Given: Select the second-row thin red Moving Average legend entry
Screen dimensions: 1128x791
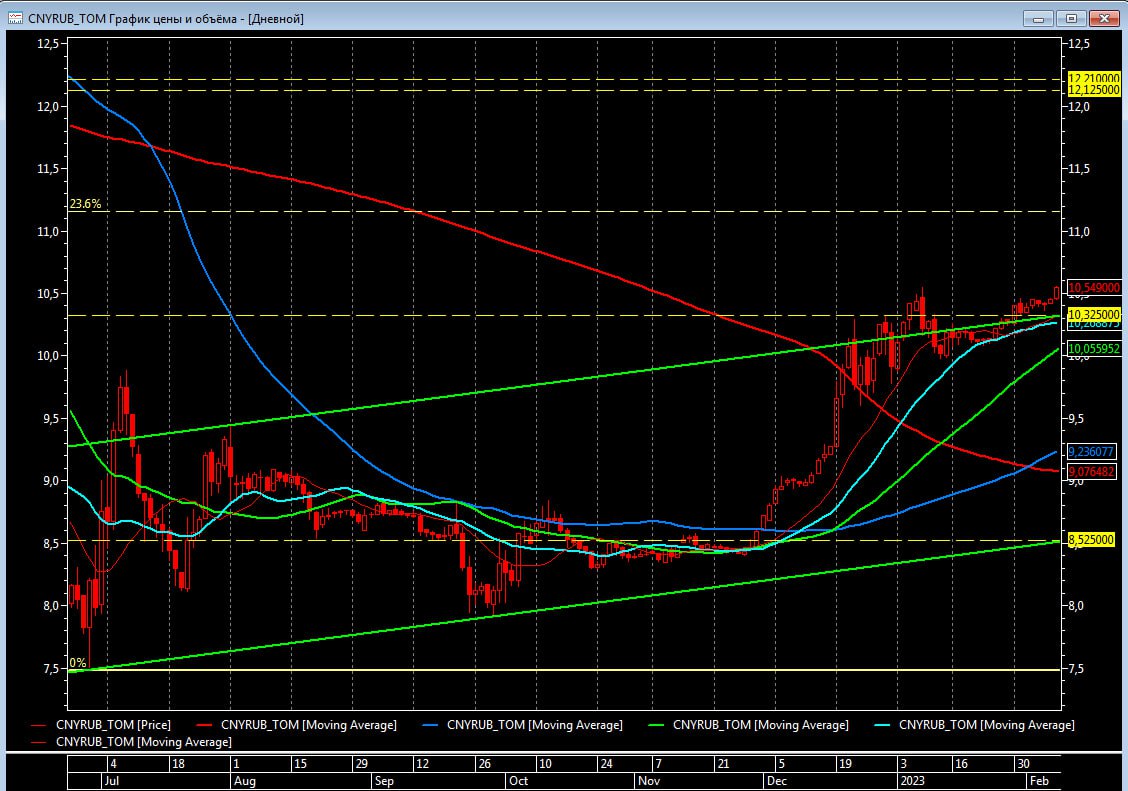Looking at the screenshot, I should tap(132, 741).
